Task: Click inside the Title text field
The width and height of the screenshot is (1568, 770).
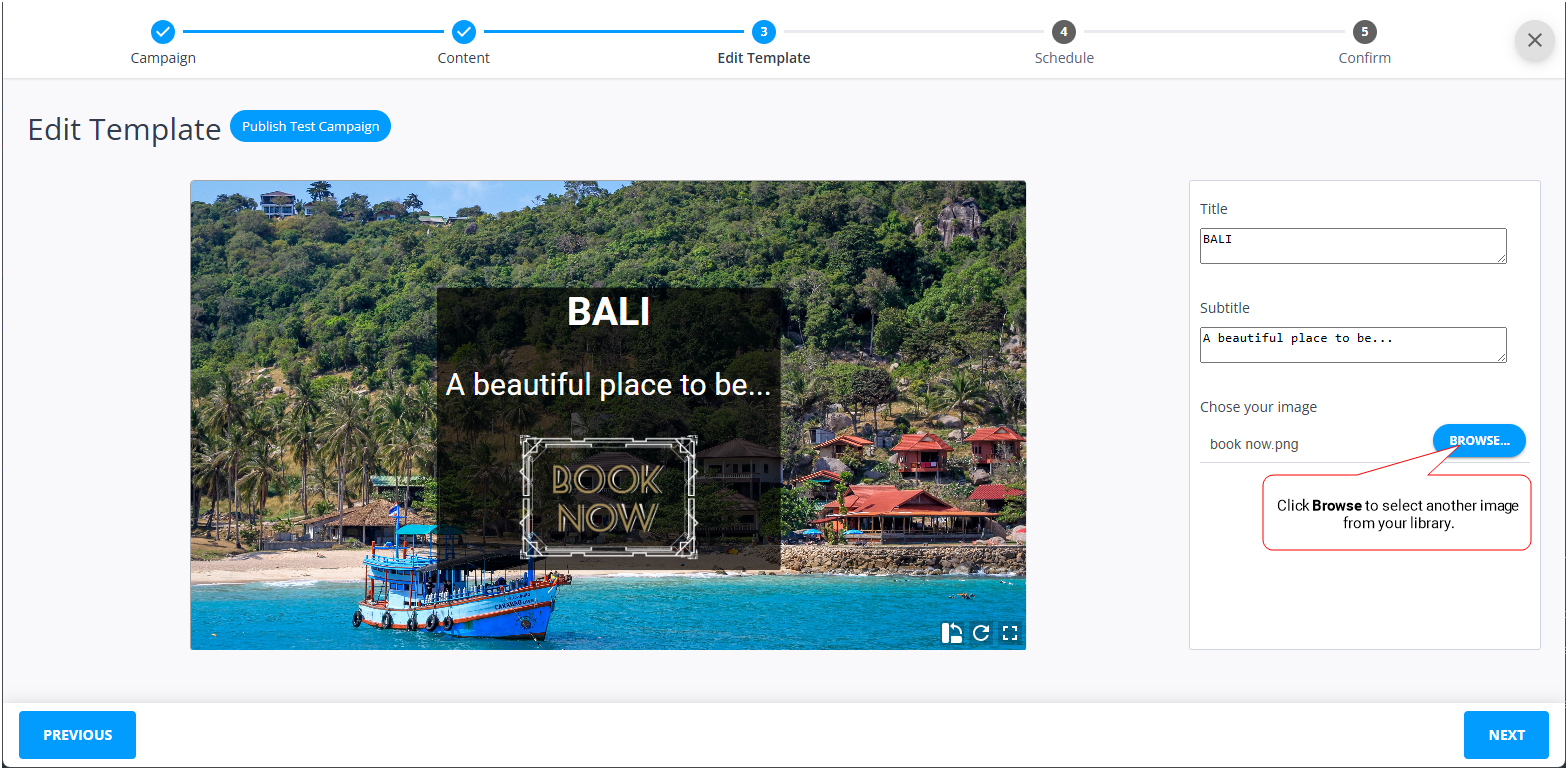Action: click(x=1352, y=246)
